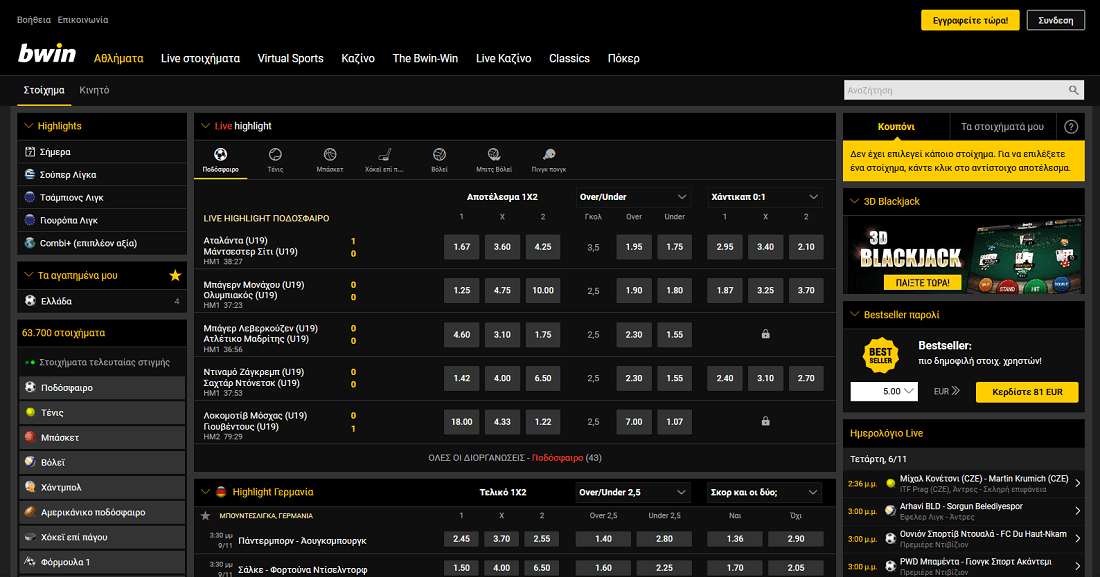
Task: Open the Arhavi BLD - Sorgun Belediyespor live event
Action: pos(965,511)
